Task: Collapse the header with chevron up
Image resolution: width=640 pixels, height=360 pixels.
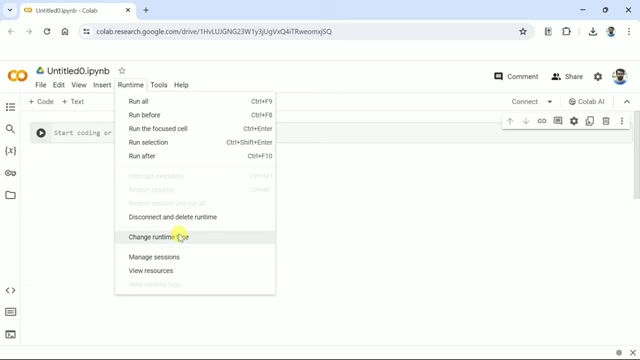Action: pyautogui.click(x=627, y=102)
